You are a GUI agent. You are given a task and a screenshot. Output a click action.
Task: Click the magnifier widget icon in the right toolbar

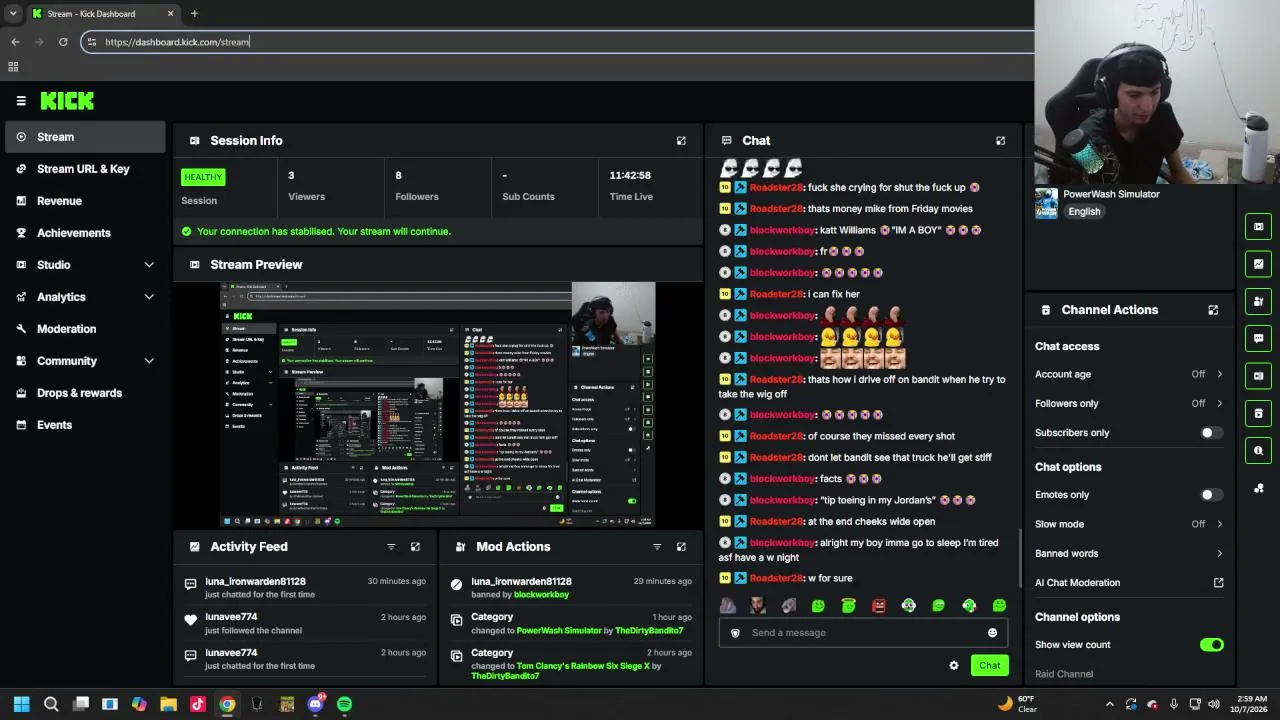point(1259,450)
